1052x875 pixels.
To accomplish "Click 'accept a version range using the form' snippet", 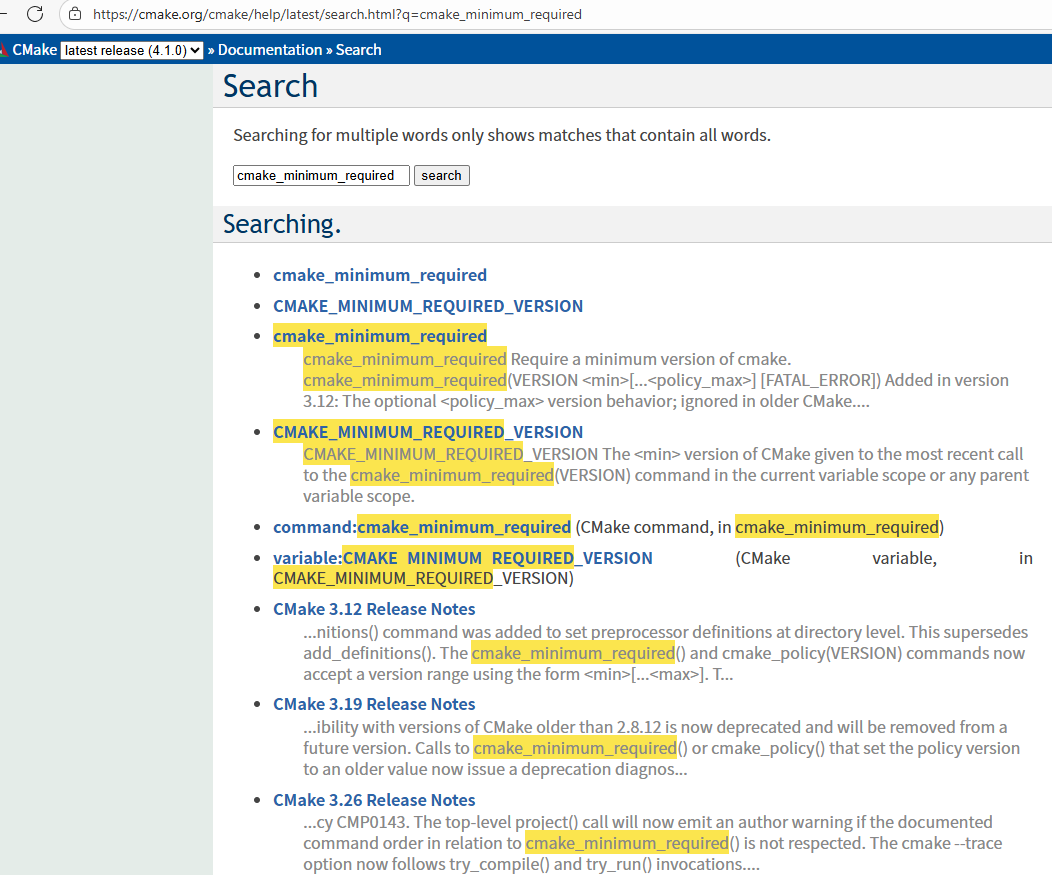I will point(441,674).
